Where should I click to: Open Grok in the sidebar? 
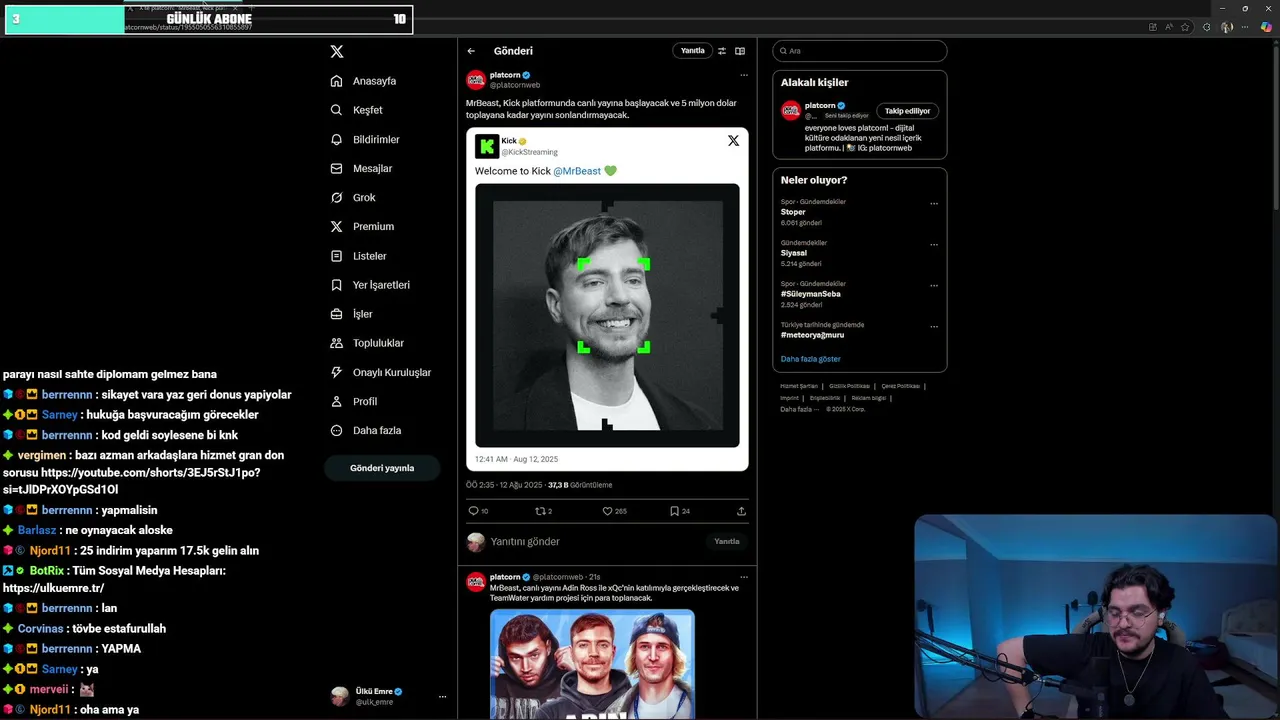354,197
